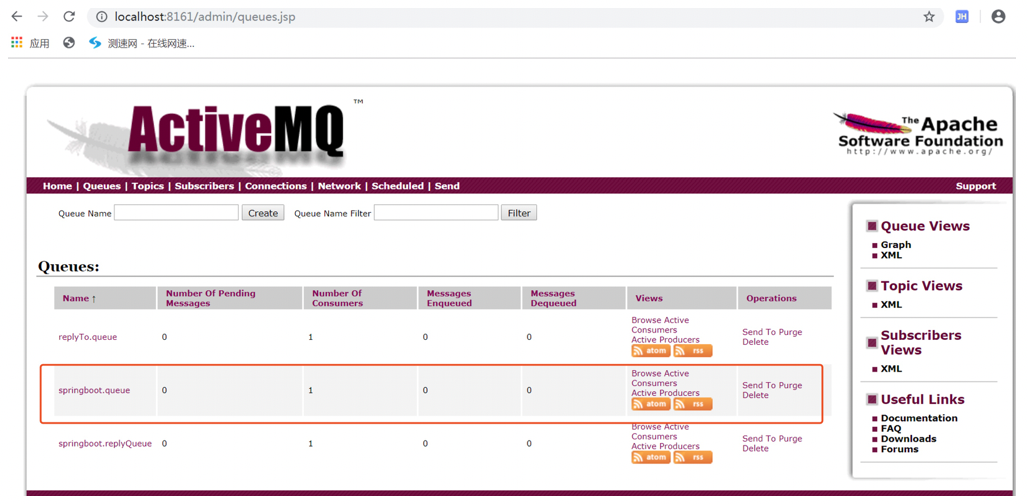Open the Subscribers menu item
The height and width of the screenshot is (504, 1028).
point(204,186)
